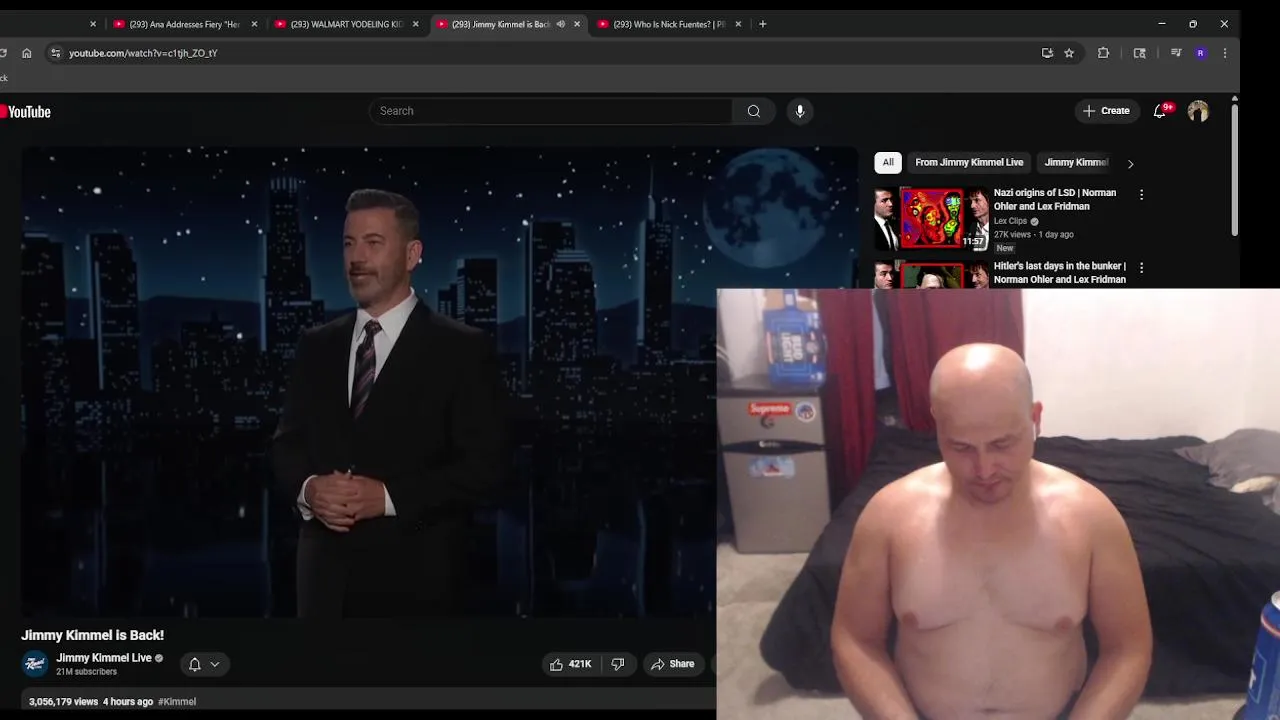Open YouTube notifications bell
Screen dimensions: 1280x720
[1160, 111]
